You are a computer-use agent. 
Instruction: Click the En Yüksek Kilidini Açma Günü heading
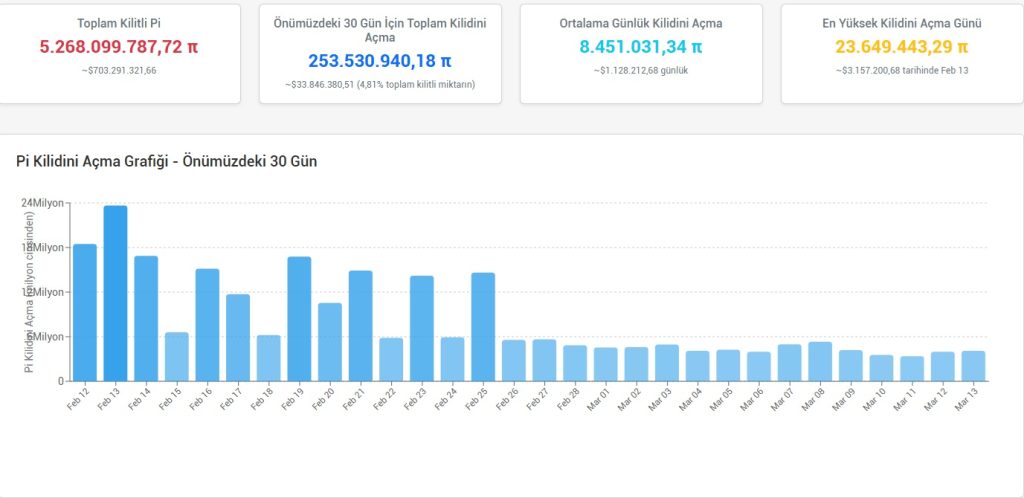click(x=901, y=22)
